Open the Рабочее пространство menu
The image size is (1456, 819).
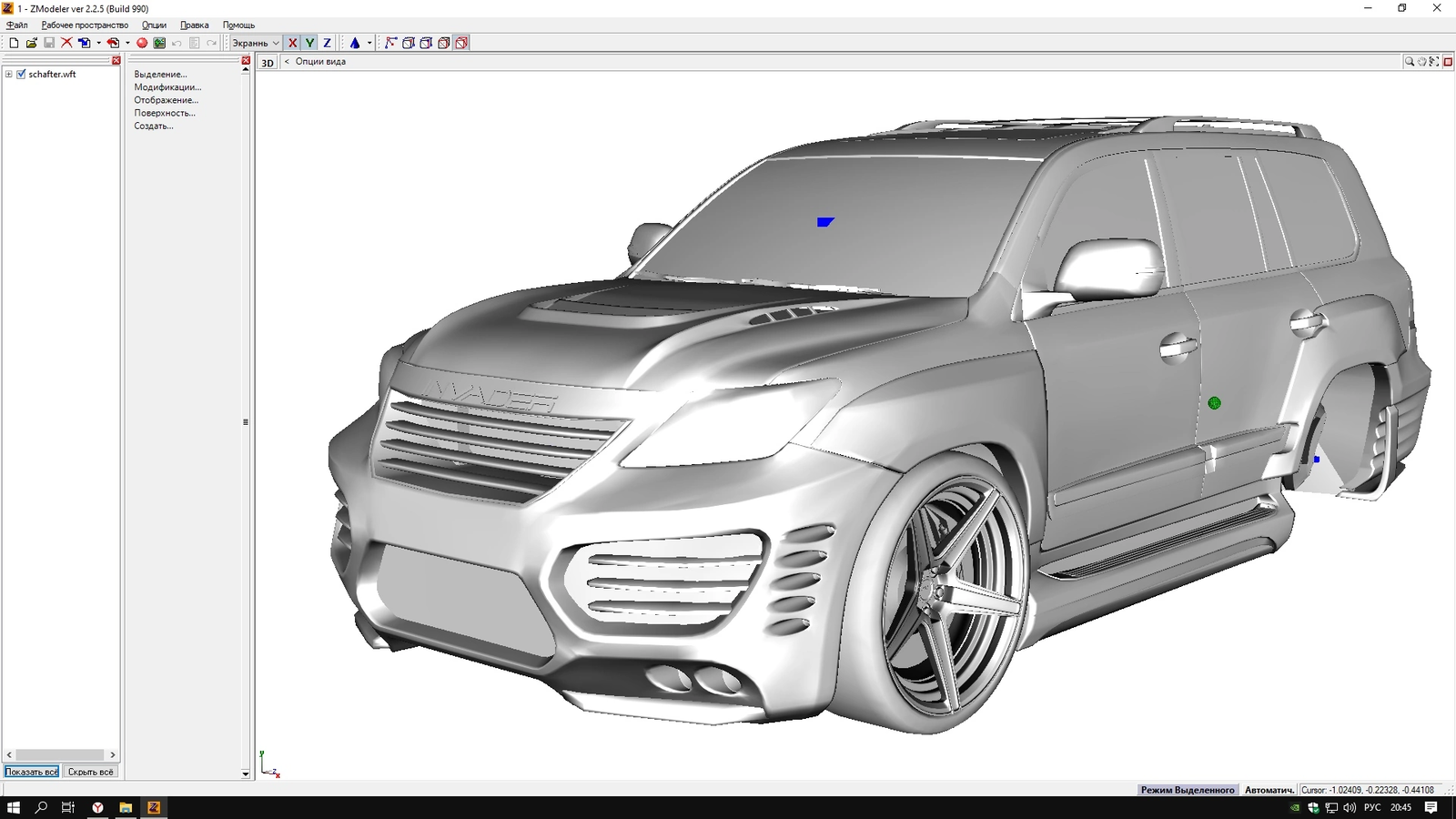(85, 25)
